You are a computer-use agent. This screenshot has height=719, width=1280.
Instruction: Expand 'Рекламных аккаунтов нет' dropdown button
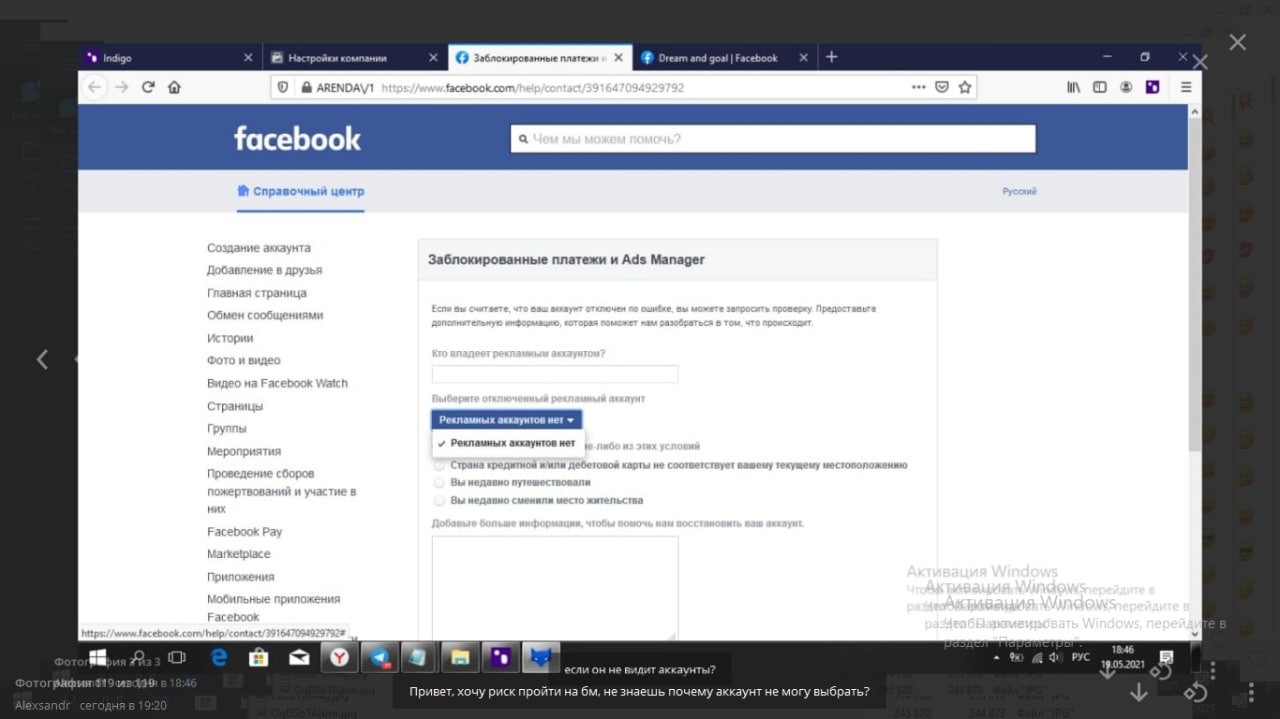[506, 420]
